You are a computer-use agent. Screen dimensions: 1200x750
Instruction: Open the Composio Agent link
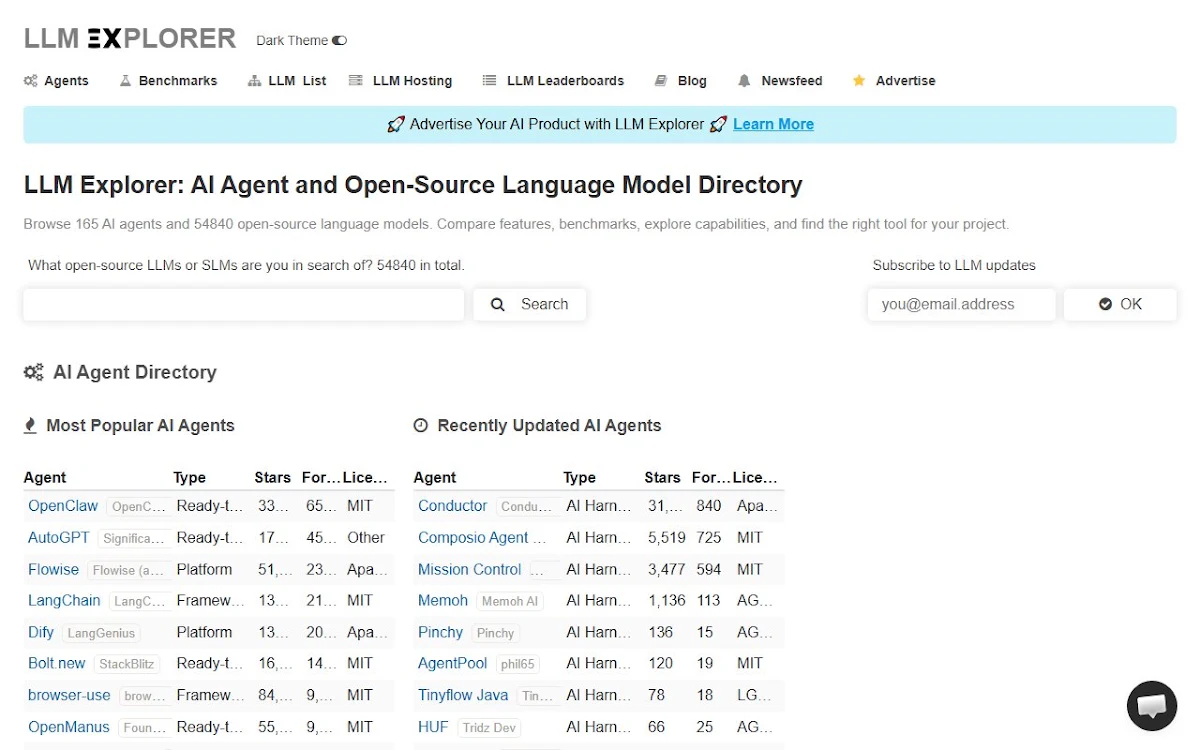tap(482, 537)
